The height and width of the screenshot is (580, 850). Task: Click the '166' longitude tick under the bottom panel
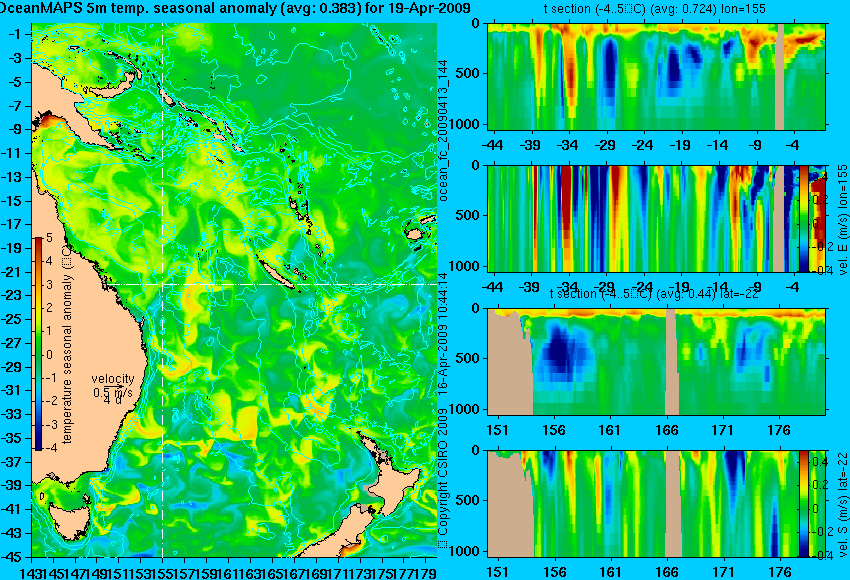[667, 572]
